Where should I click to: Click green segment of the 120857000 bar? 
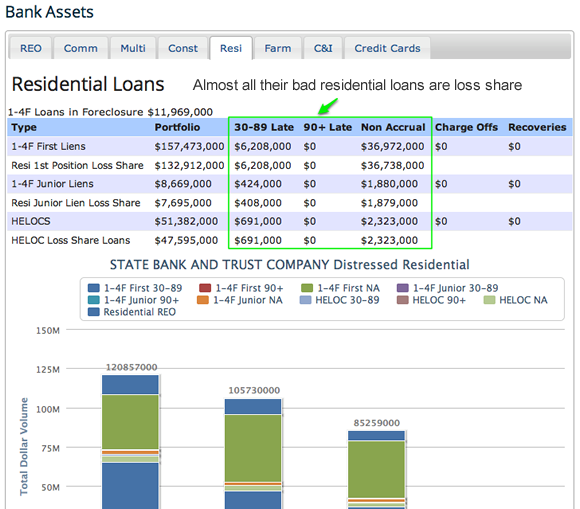130,422
